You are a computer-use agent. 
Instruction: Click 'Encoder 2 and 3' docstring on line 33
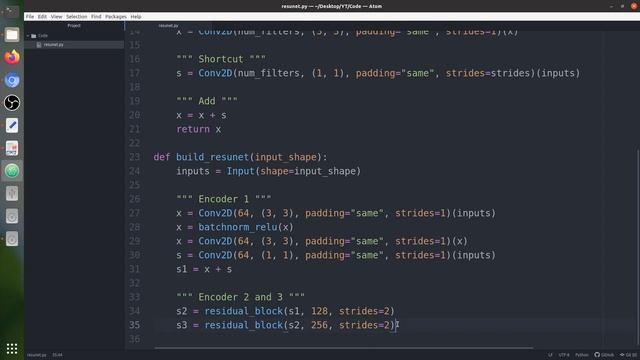pos(240,297)
